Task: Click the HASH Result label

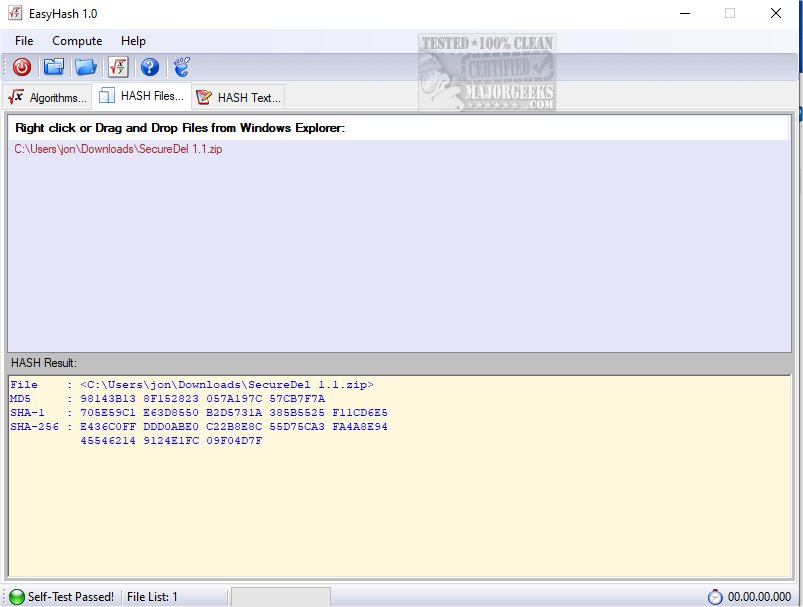Action: coord(44,363)
